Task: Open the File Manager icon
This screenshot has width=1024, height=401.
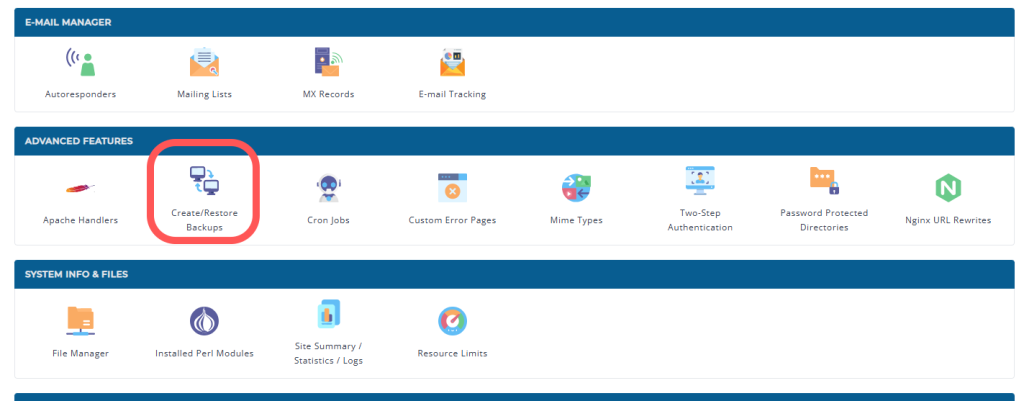Action: (x=80, y=320)
